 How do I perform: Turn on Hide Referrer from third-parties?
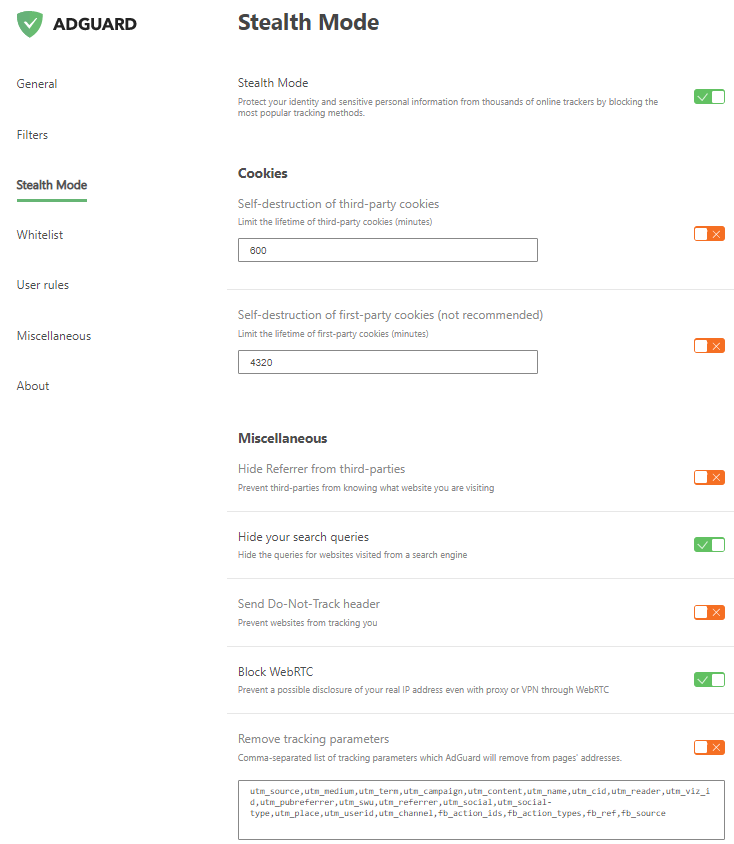click(x=709, y=478)
